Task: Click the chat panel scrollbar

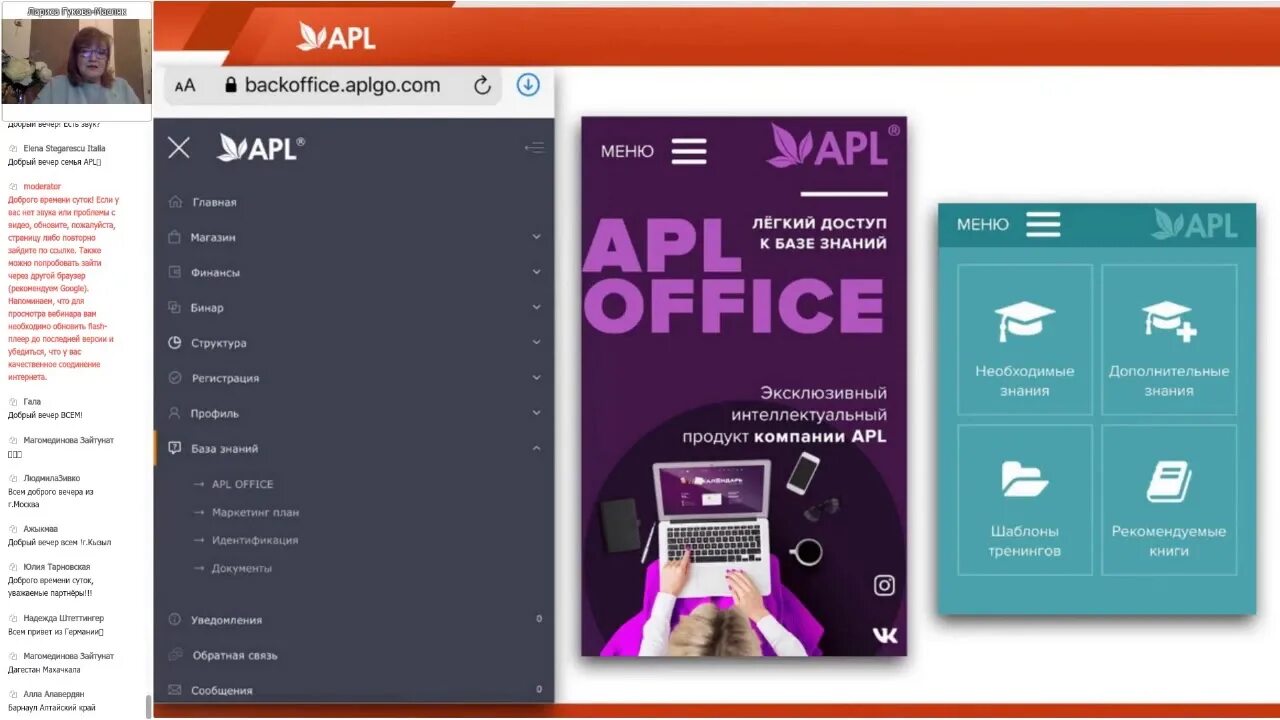Action: click(x=149, y=706)
